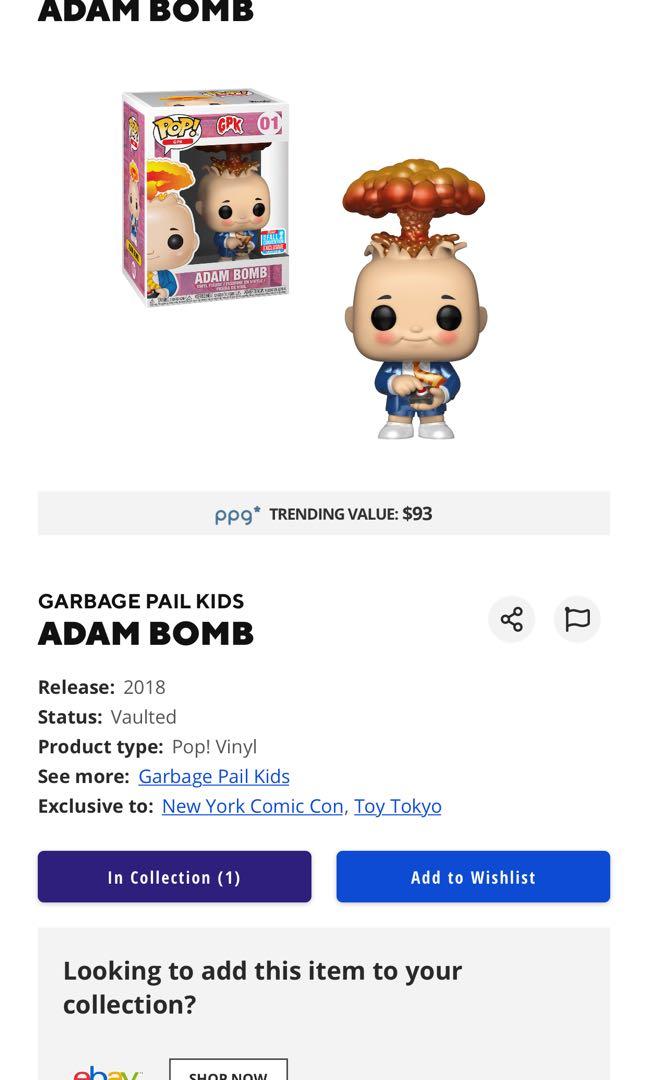The width and height of the screenshot is (648, 1080).
Task: Open the Garbage Pail Kids link
Action: [213, 776]
